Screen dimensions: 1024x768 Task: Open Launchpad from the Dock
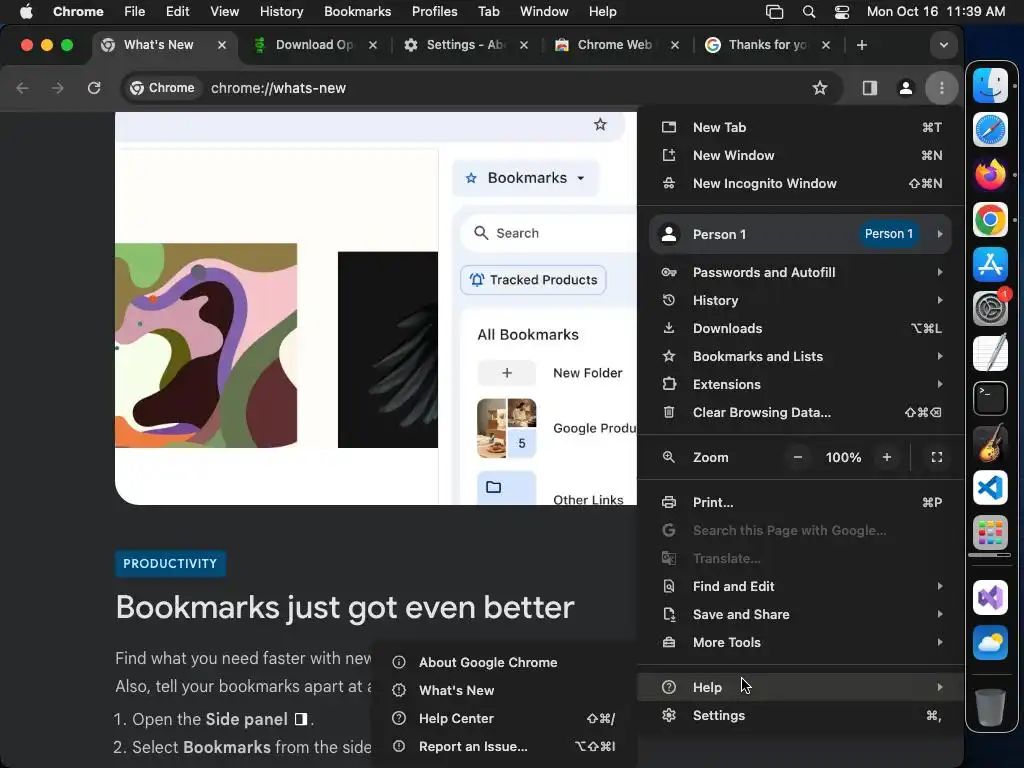tap(990, 533)
